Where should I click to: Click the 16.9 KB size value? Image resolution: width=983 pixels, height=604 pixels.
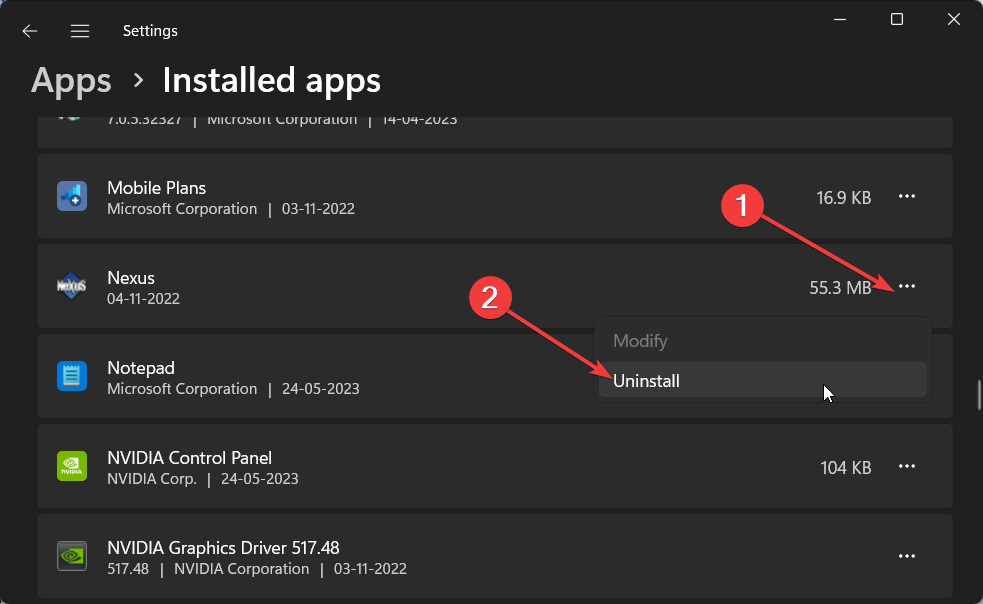tap(843, 198)
